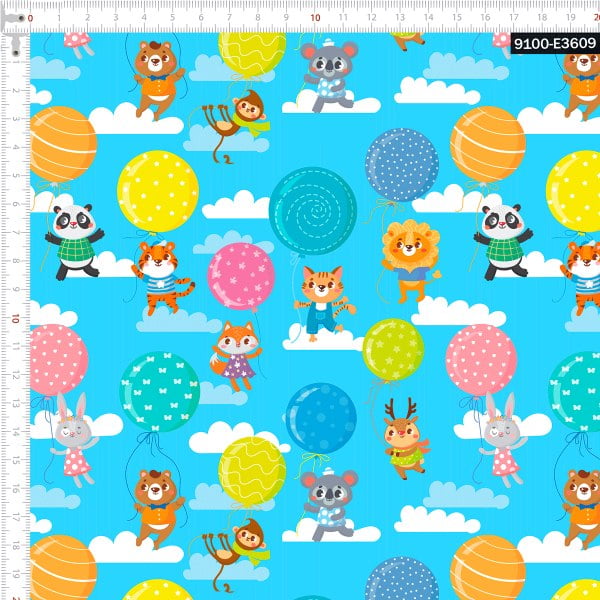Click the reindeer with the green scarf
Viewport: 600px width, 600px height.
(x=406, y=438)
